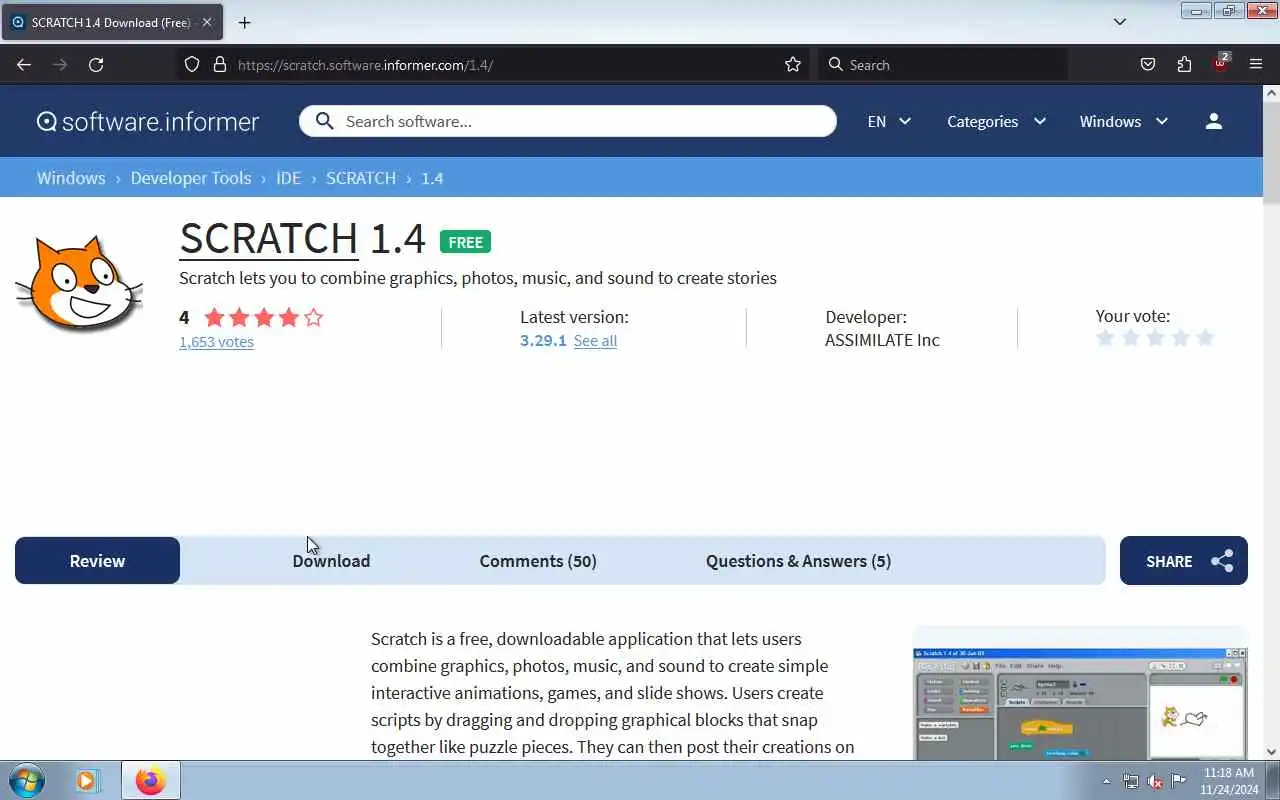
Task: Click the SCRATCH title link
Action: tap(268, 239)
